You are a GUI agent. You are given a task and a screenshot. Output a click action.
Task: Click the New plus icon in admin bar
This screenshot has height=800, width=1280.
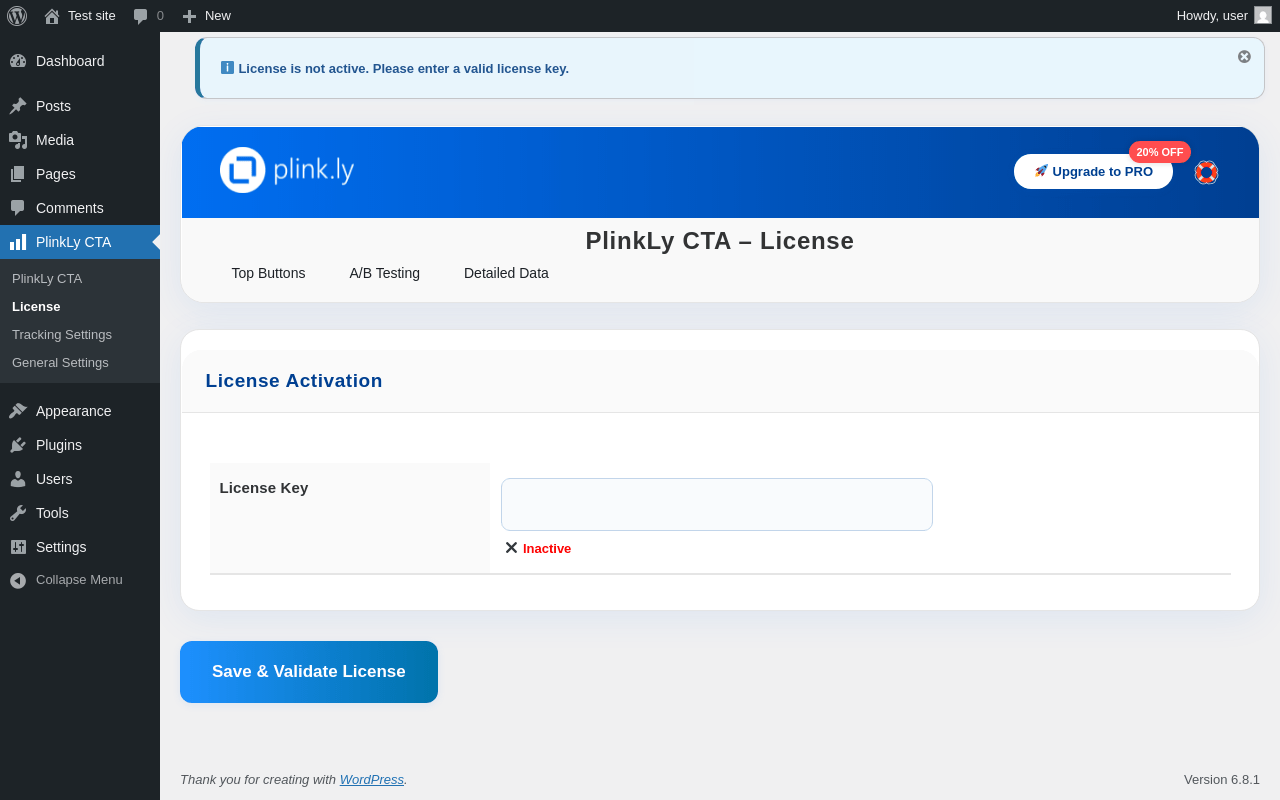point(189,16)
